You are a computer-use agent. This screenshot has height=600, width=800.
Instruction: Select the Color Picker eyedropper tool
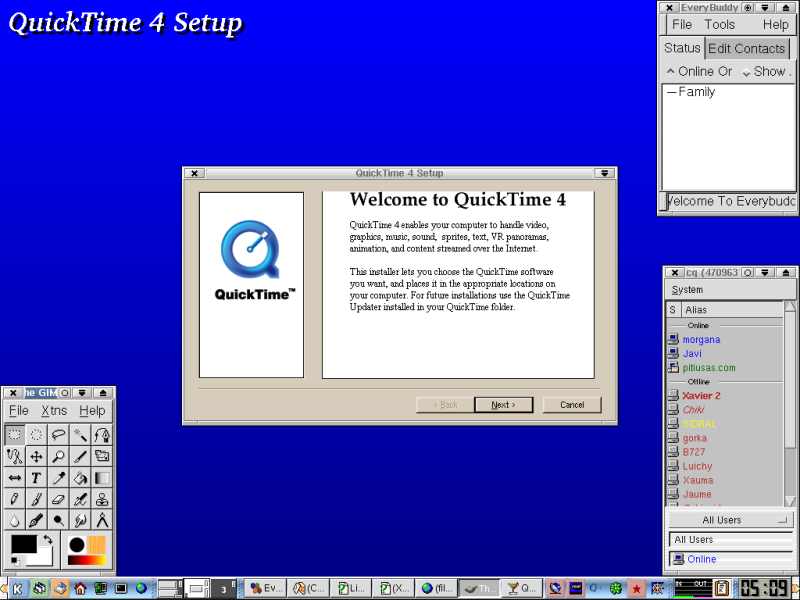tap(58, 478)
